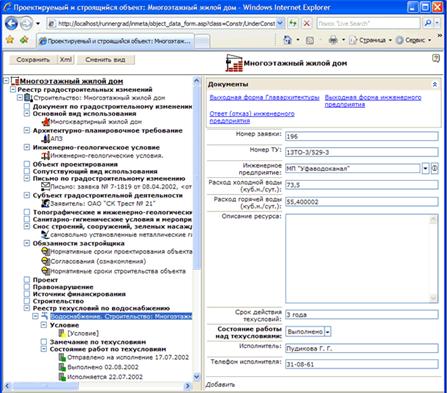
Task: Toggle box next to Санитарно-гигиенические условия
Action: point(27,219)
